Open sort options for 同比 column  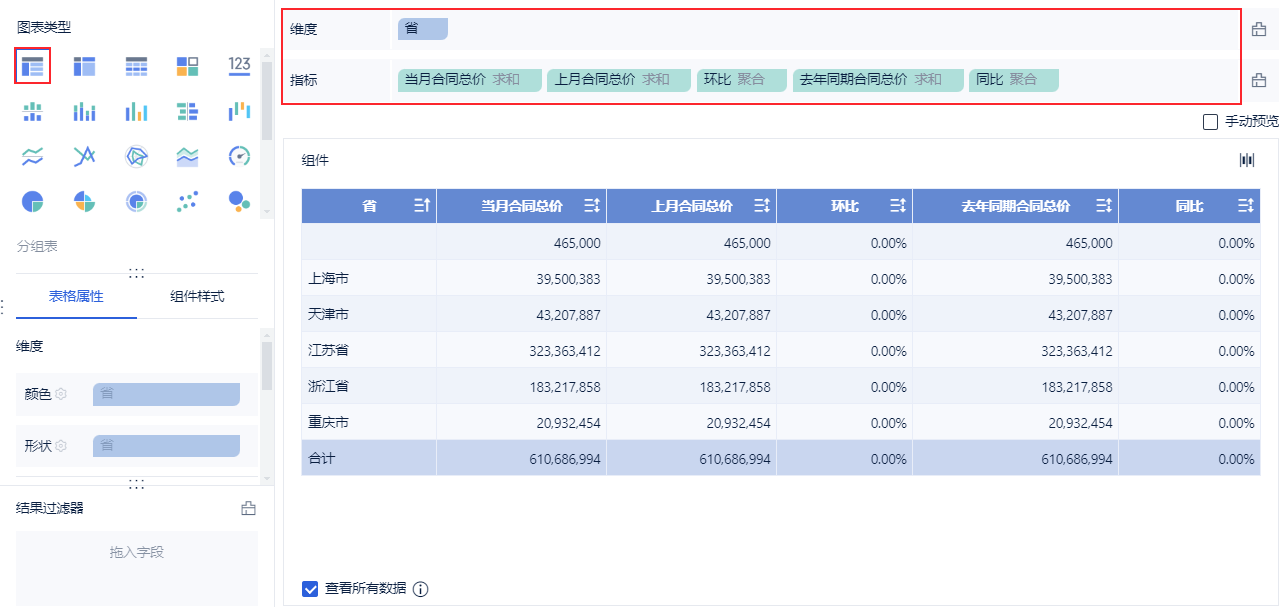pyautogui.click(x=1245, y=206)
